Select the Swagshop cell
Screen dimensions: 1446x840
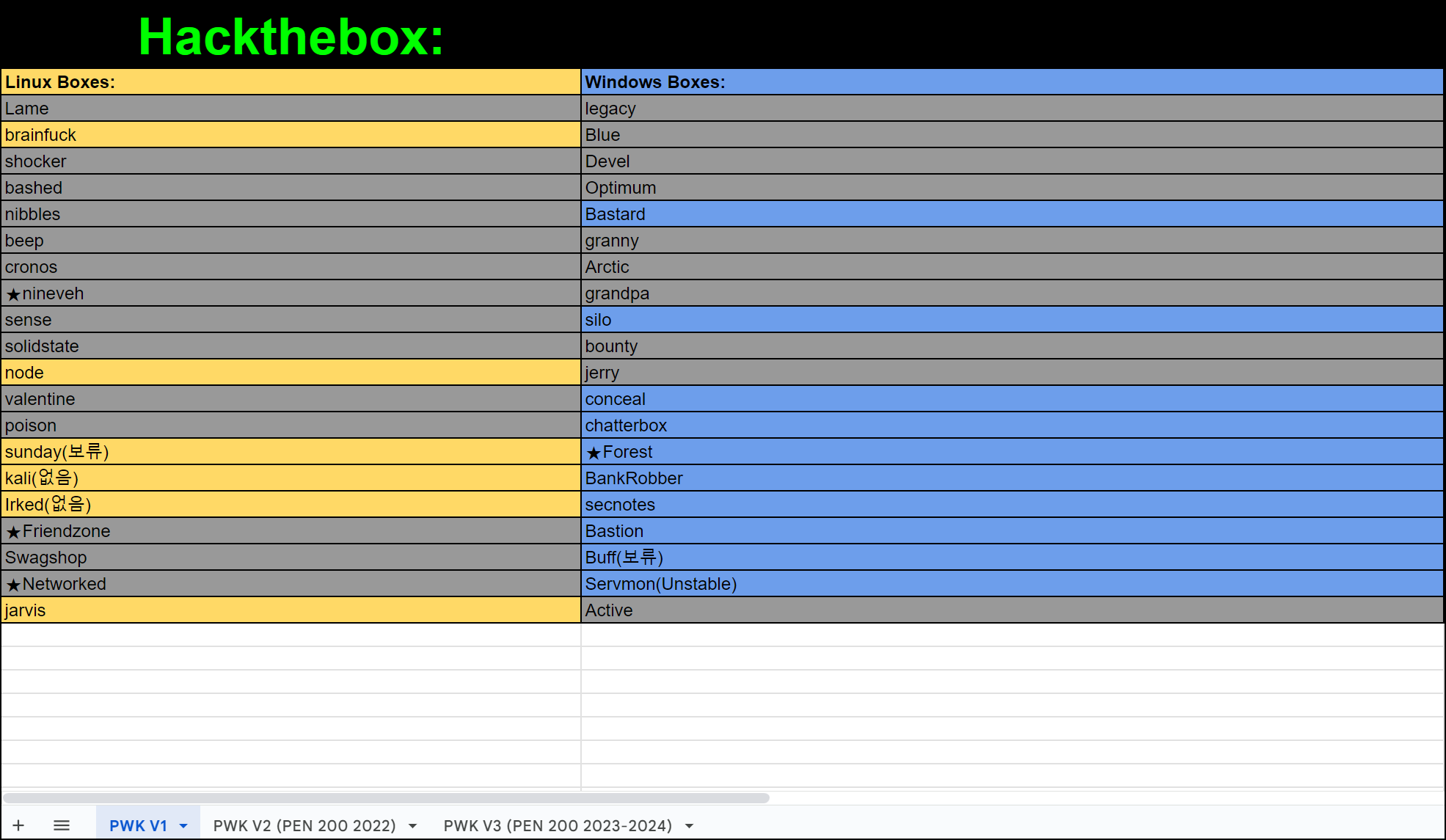[291, 558]
